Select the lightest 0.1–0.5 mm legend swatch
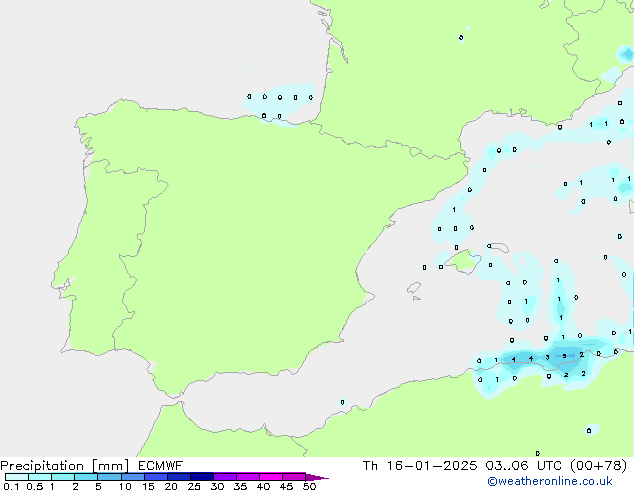The width and height of the screenshot is (634, 490). (16, 477)
